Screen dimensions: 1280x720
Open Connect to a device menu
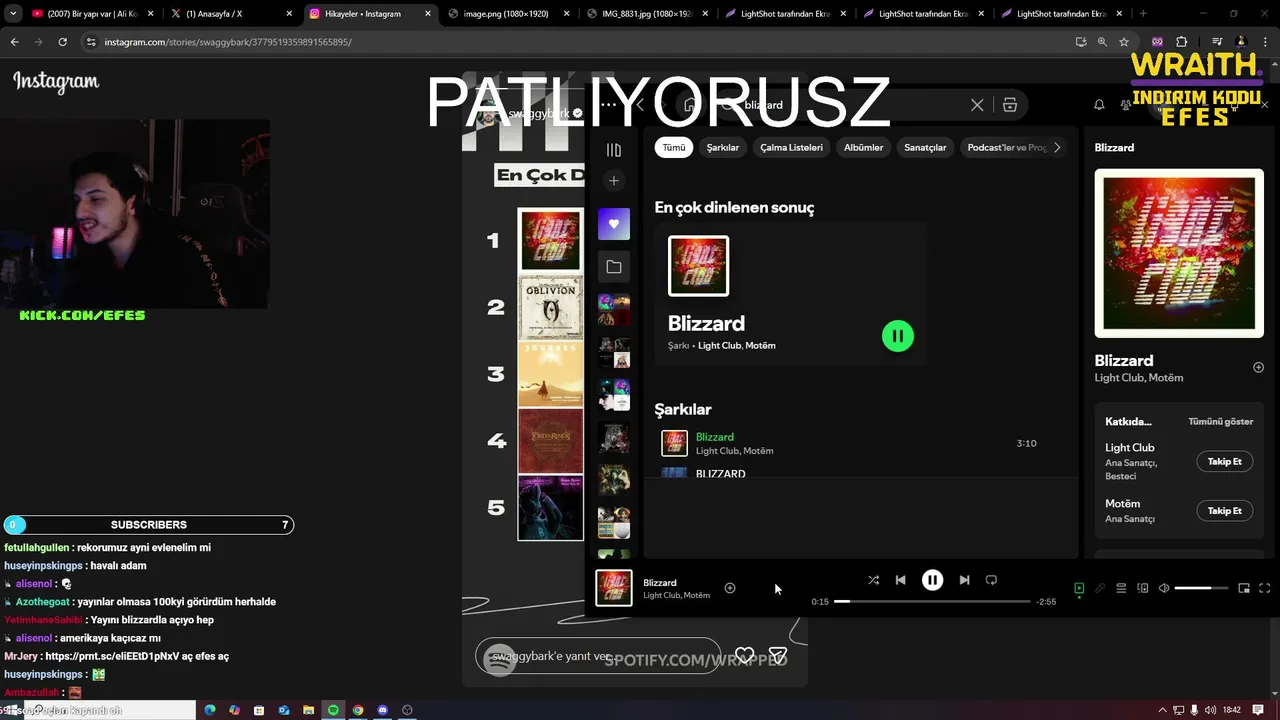(x=1143, y=588)
